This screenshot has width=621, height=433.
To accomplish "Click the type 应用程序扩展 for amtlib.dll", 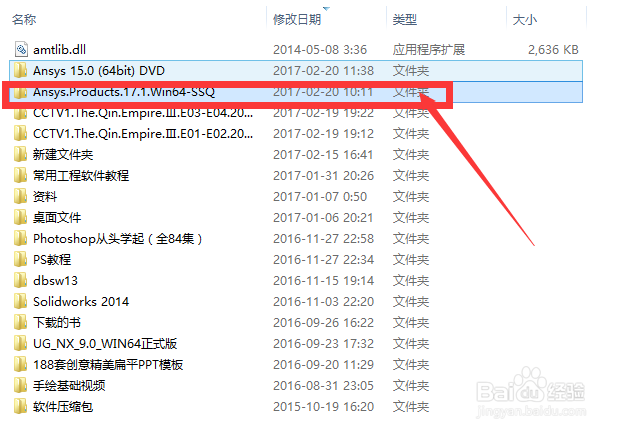I will [x=429, y=50].
